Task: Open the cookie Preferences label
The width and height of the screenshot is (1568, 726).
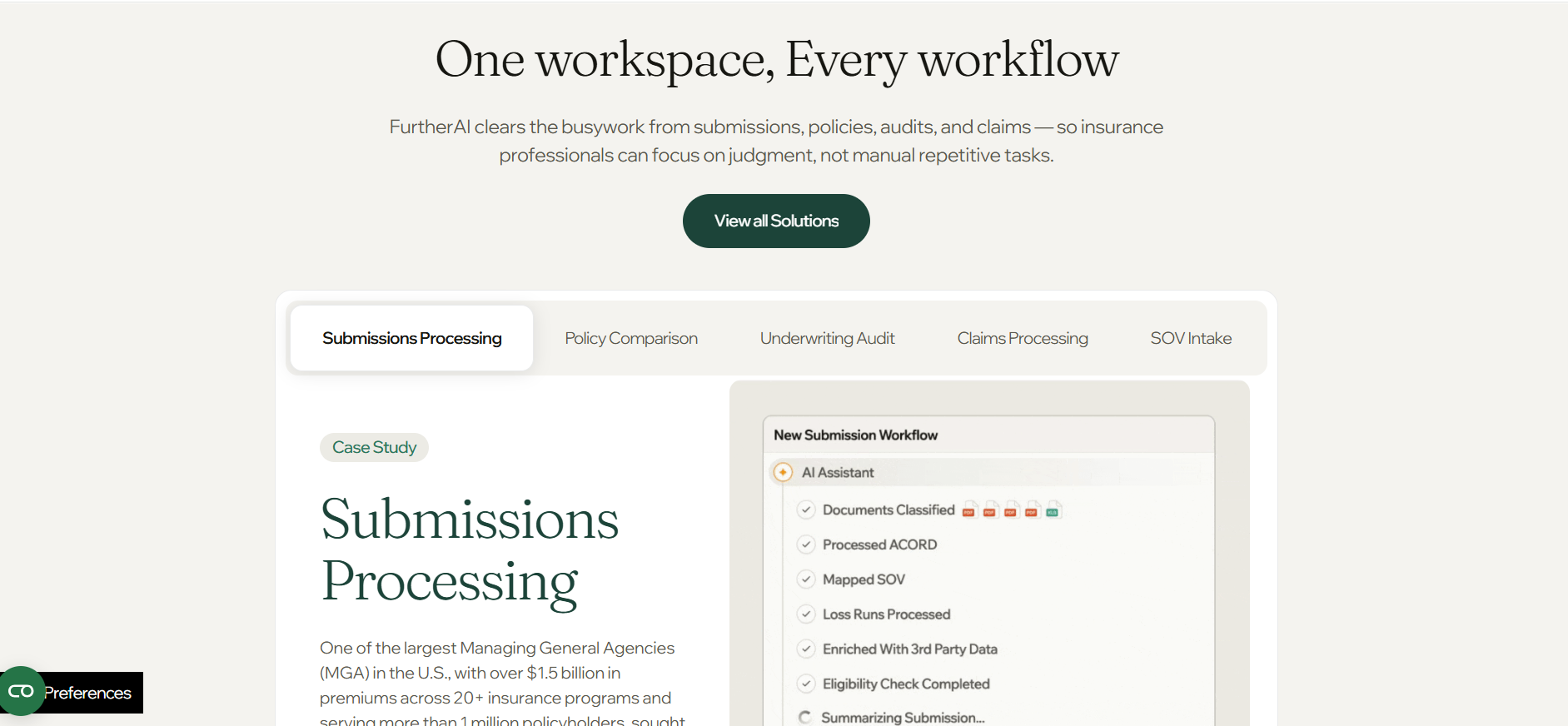Action: click(87, 693)
